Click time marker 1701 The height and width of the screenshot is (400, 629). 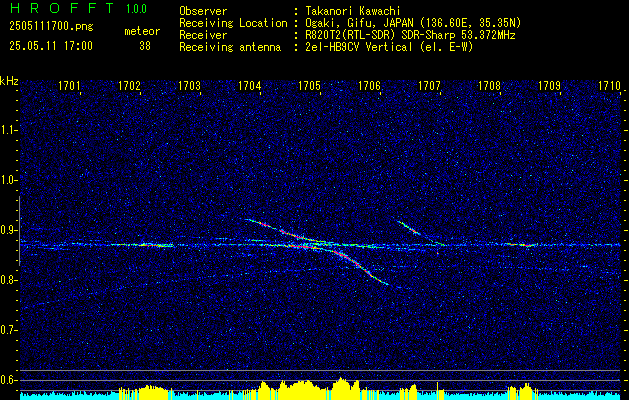click(69, 86)
